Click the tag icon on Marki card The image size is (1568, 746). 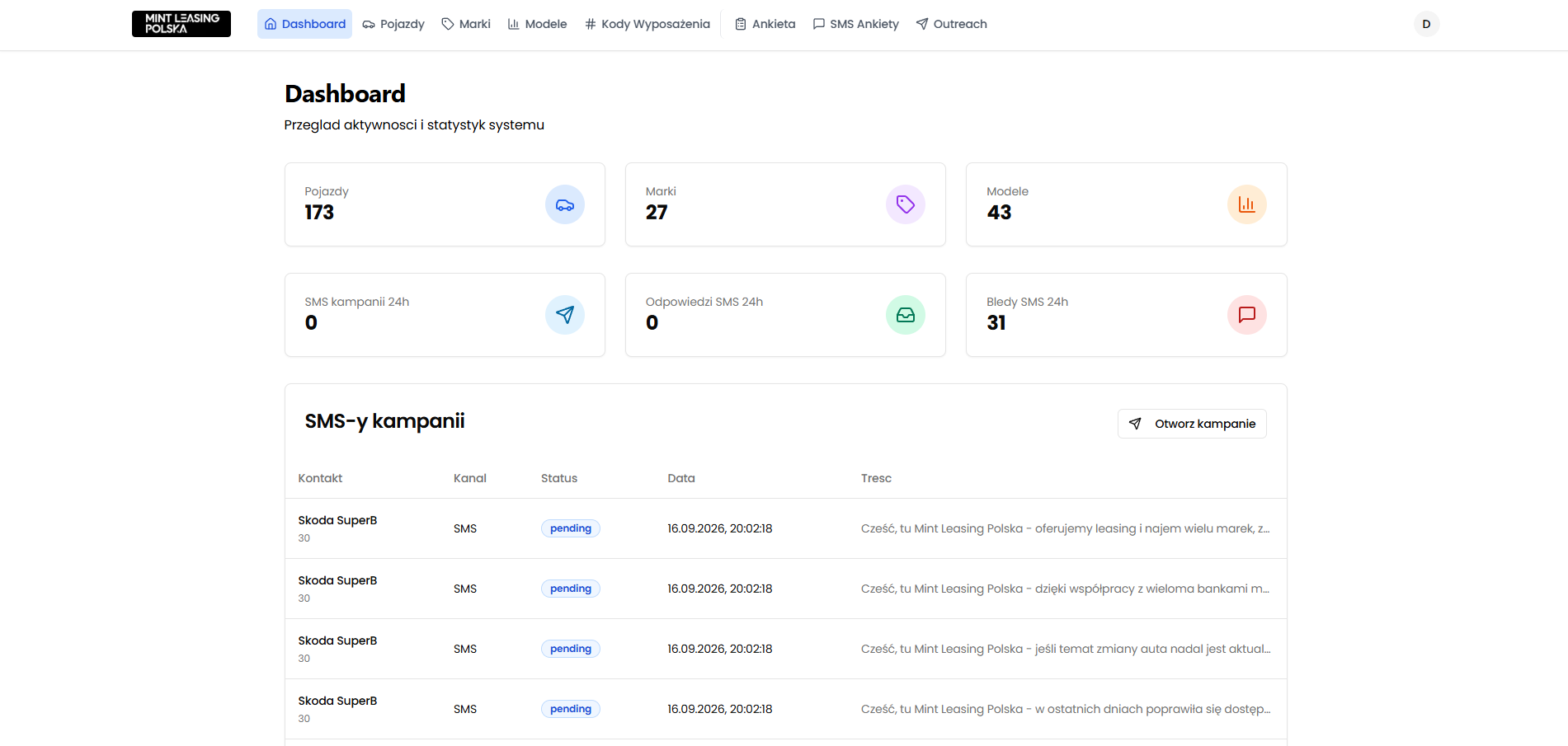(x=906, y=204)
